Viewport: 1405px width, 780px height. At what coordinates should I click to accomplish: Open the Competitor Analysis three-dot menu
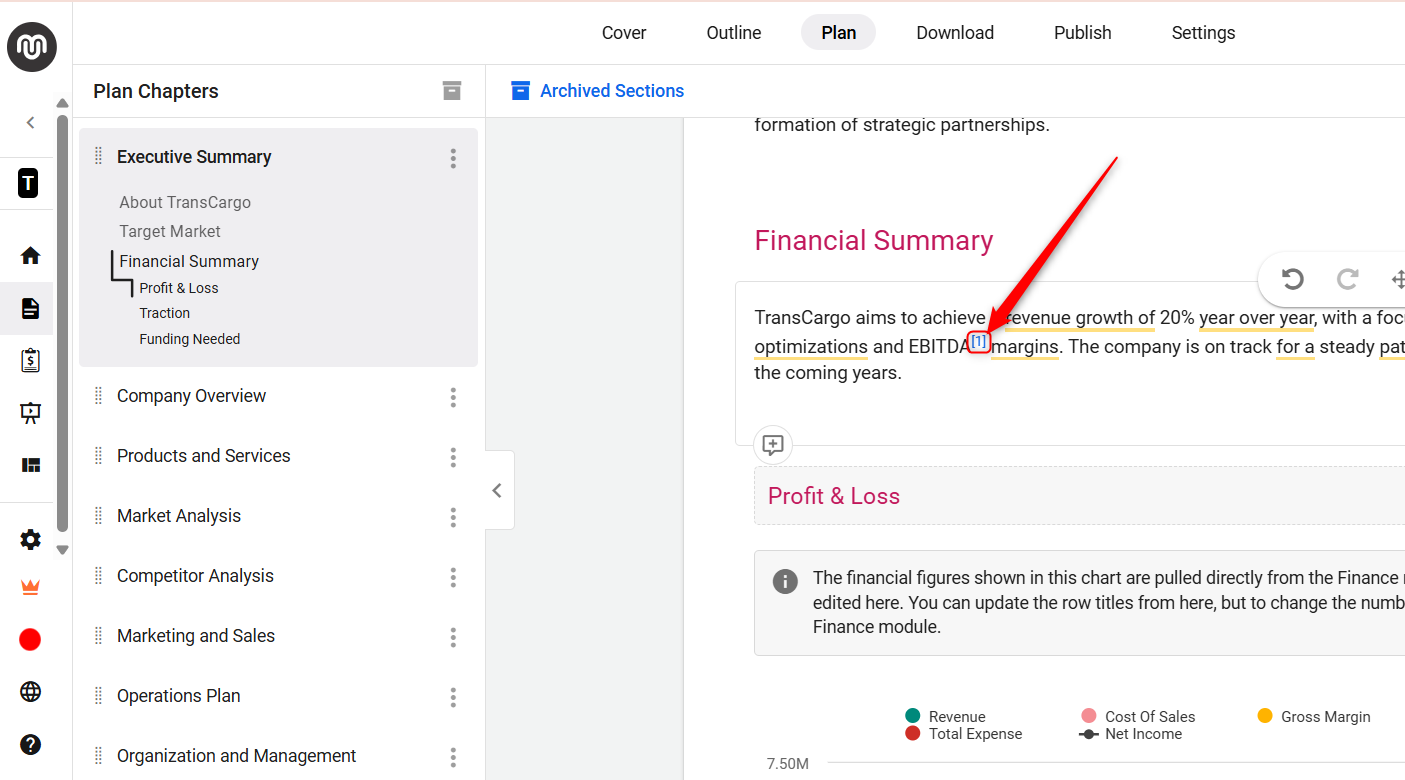click(453, 577)
